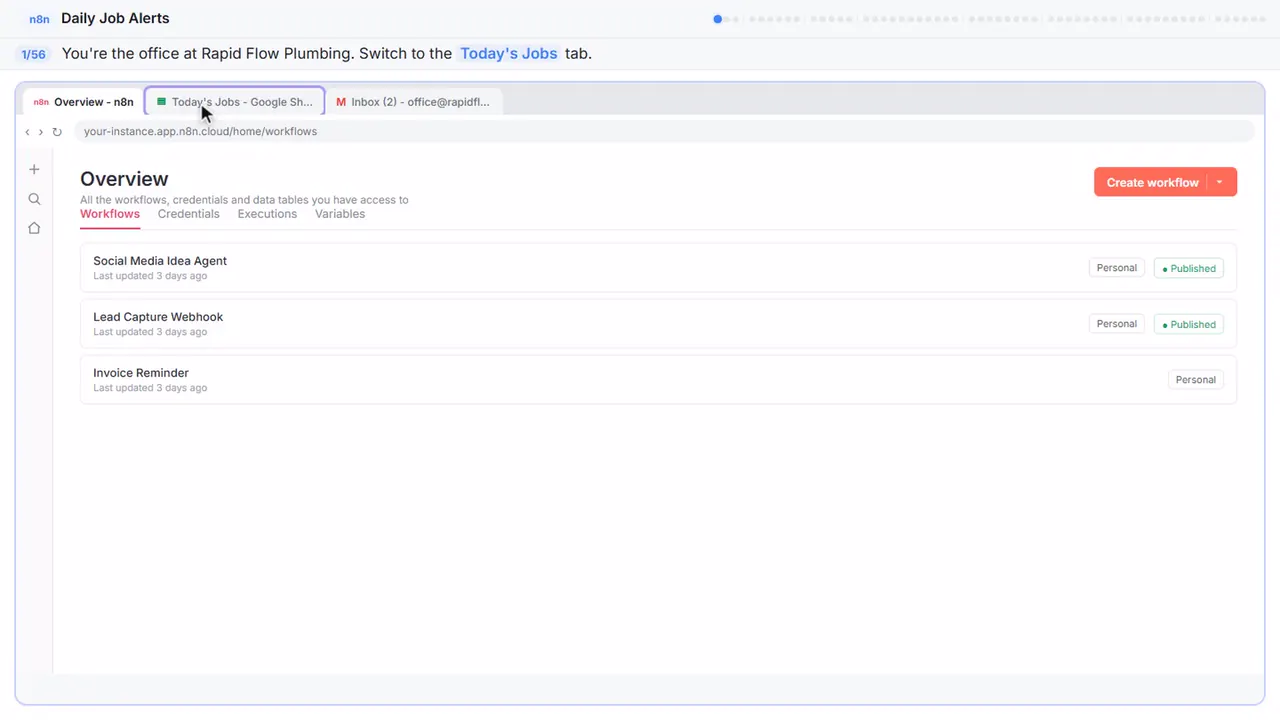This screenshot has height=720, width=1280.
Task: Click the n8n cloud URL address bar
Action: coord(664,132)
